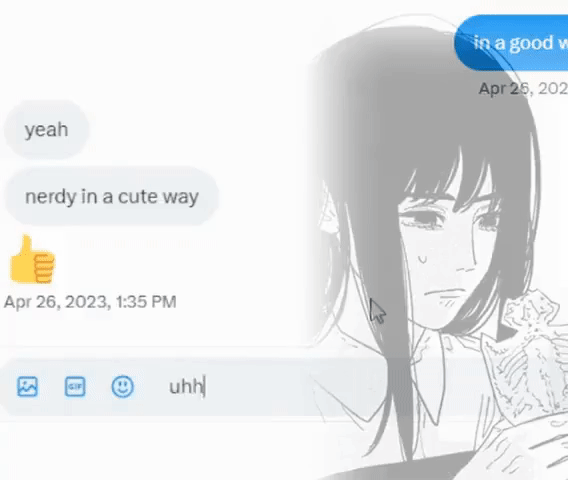Click the "Apr 26, 2023, 1:35 PM" timestamp
568x480 pixels.
tap(90, 302)
